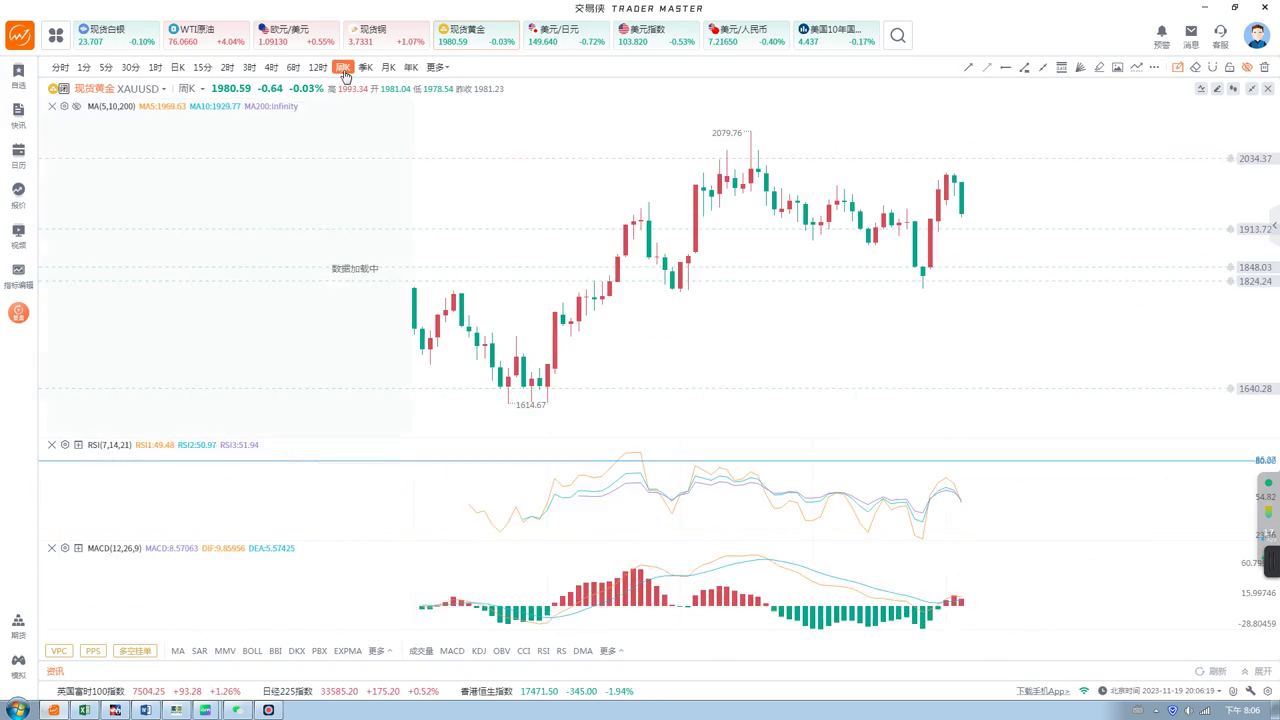Switch to the 4时 timeframe tab

pos(271,67)
